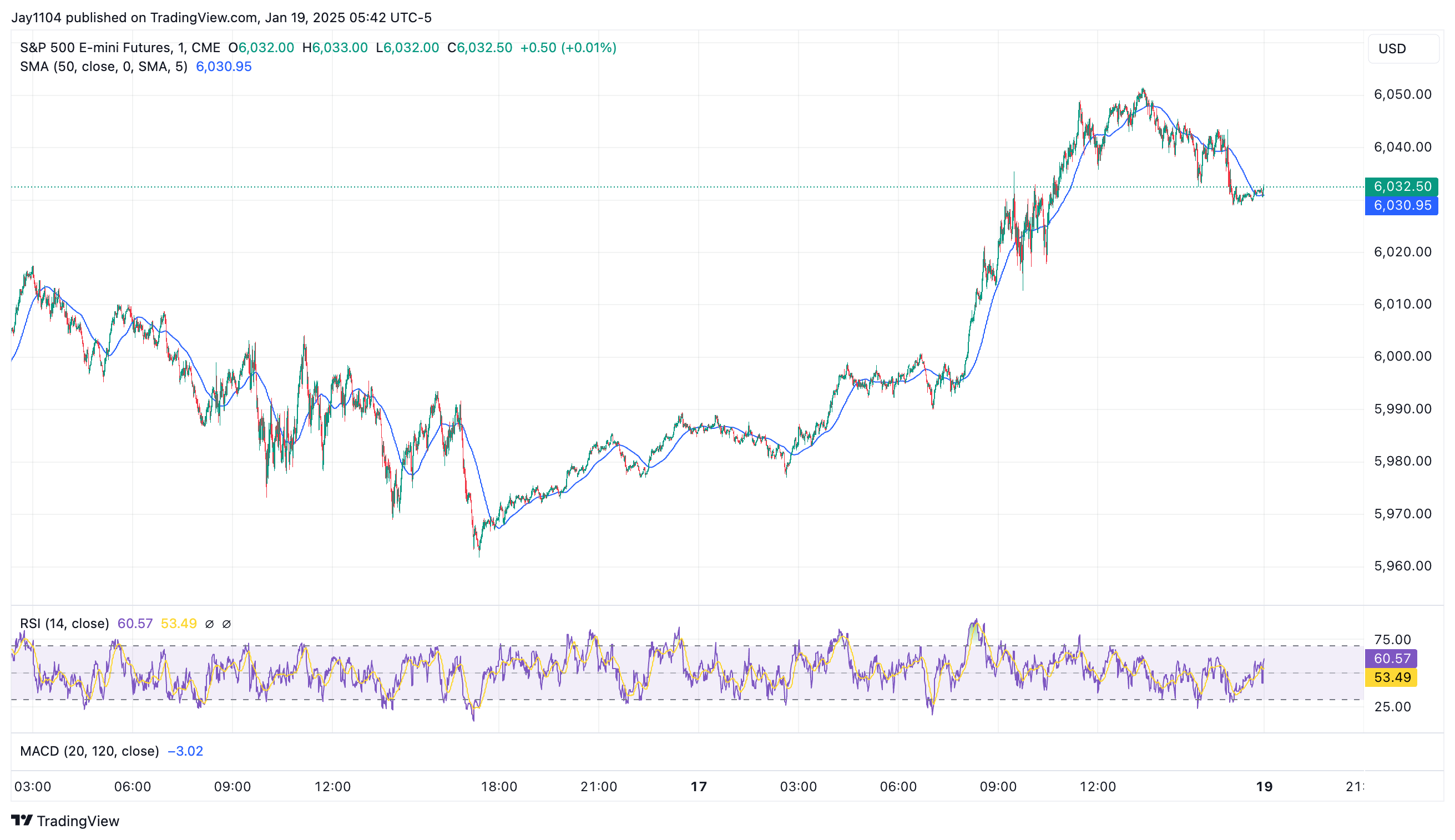
Task: Click the 6,020.00 price axis label
Action: (x=1402, y=252)
